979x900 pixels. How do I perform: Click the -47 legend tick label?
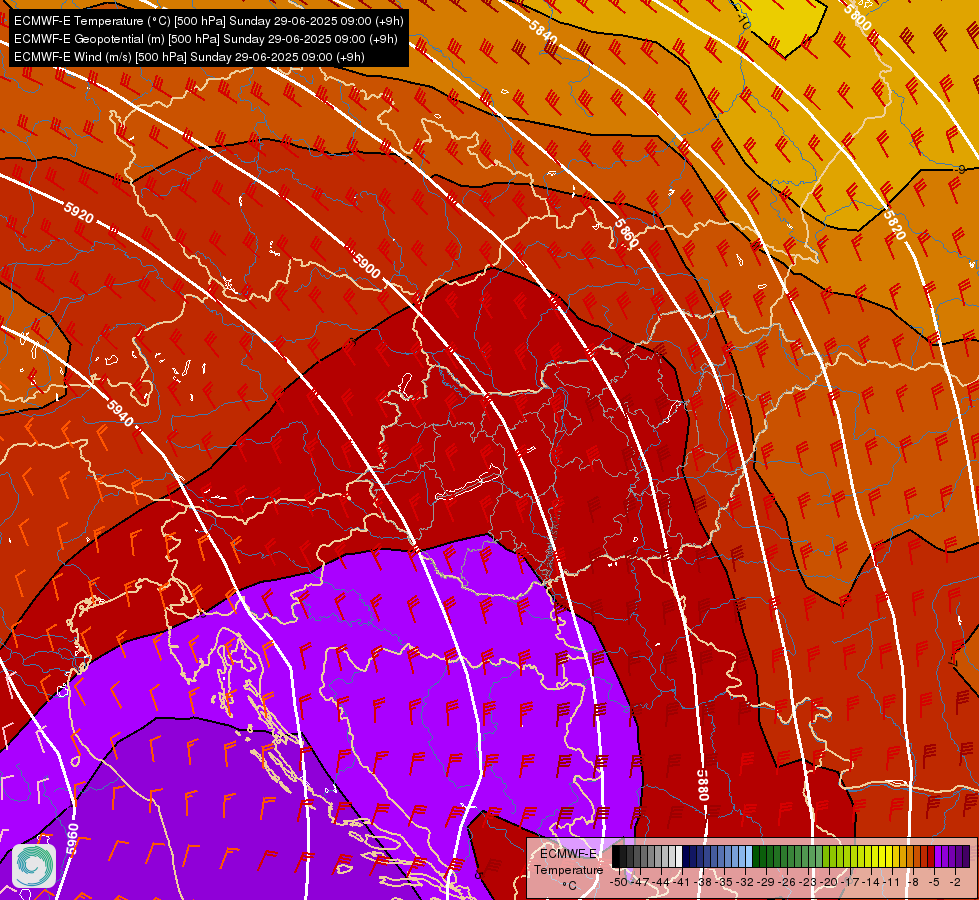tap(640, 882)
